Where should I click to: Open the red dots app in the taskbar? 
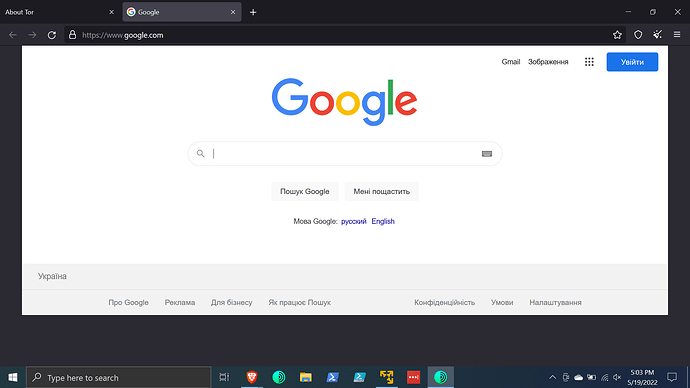pyautogui.click(x=413, y=377)
